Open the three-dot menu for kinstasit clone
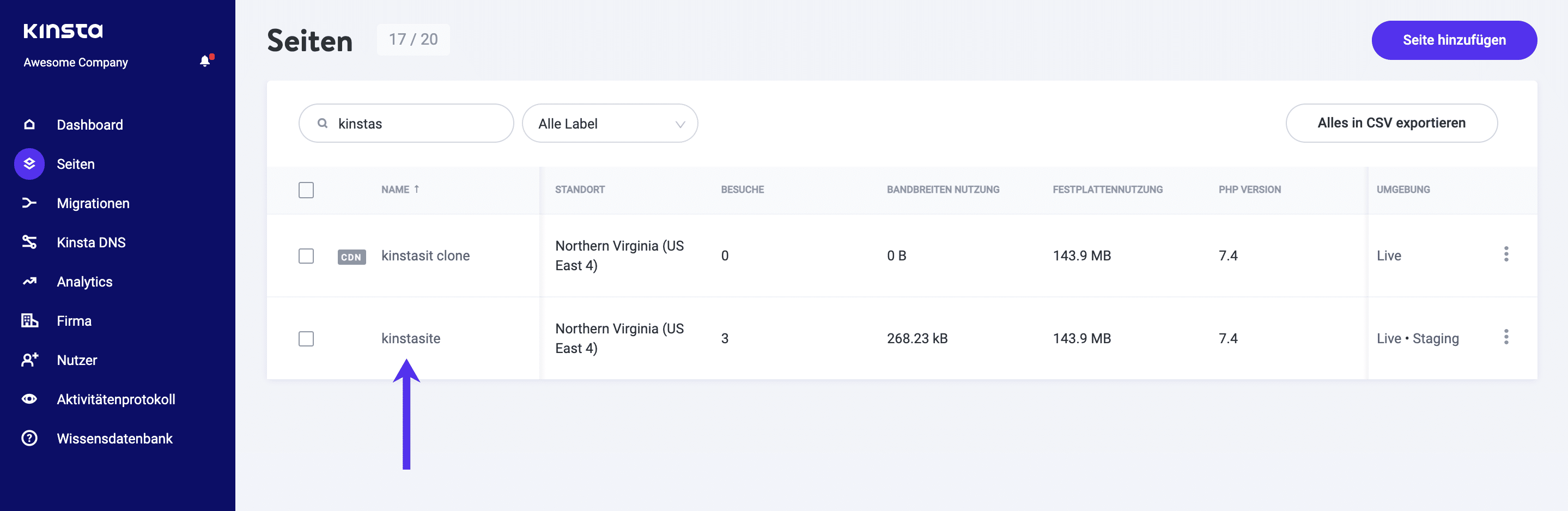 click(1506, 254)
